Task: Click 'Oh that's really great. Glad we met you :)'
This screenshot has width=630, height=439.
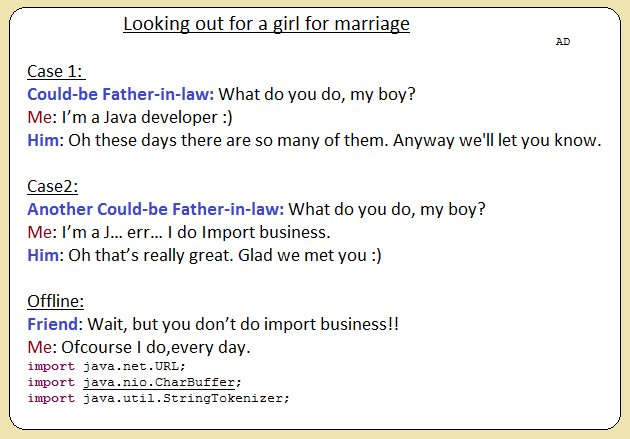Action: coord(225,255)
